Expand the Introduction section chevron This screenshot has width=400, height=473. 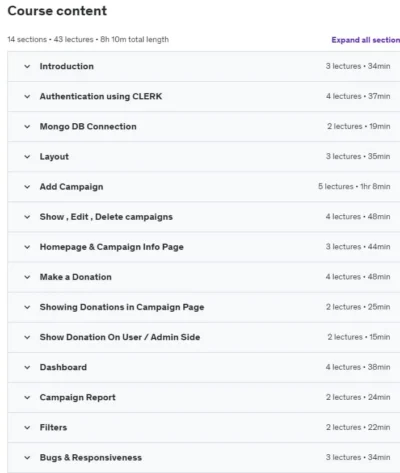point(27,66)
